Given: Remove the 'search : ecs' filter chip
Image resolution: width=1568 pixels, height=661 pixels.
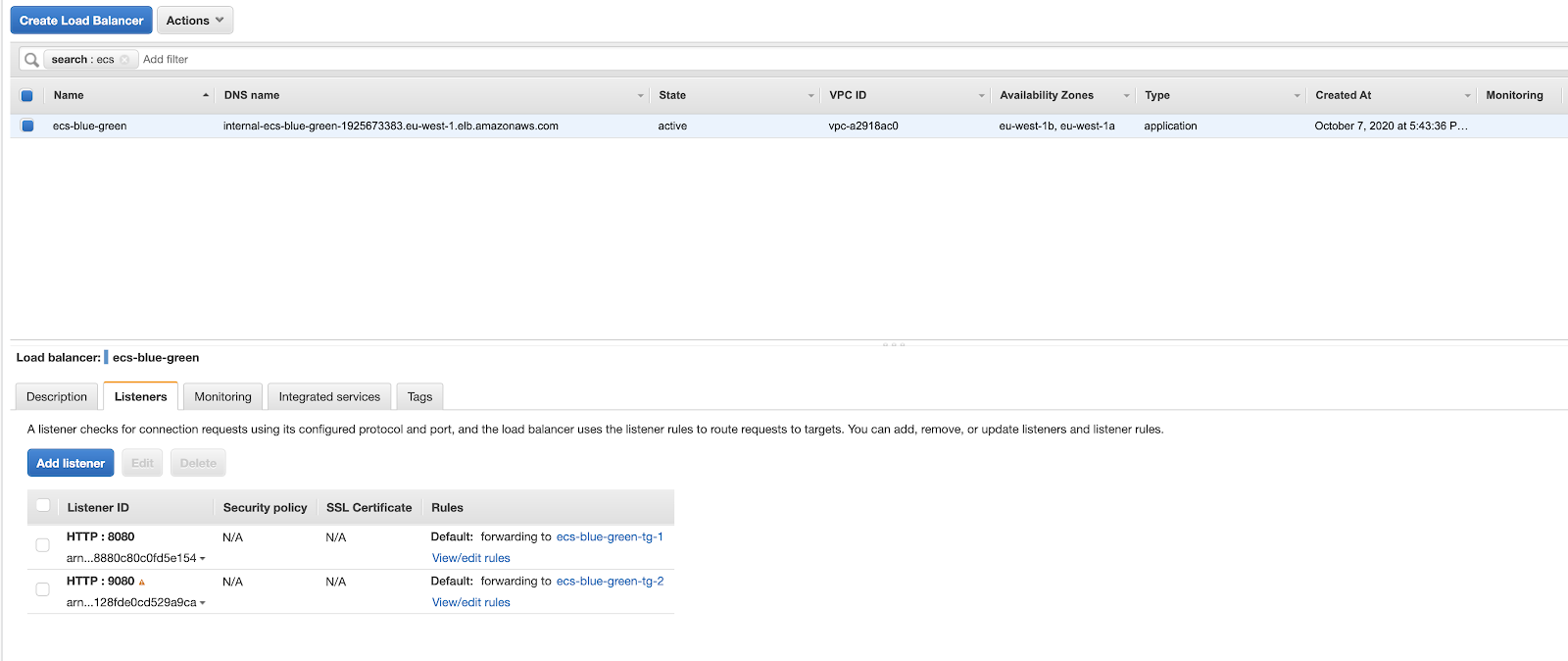Looking at the screenshot, I should point(124,60).
